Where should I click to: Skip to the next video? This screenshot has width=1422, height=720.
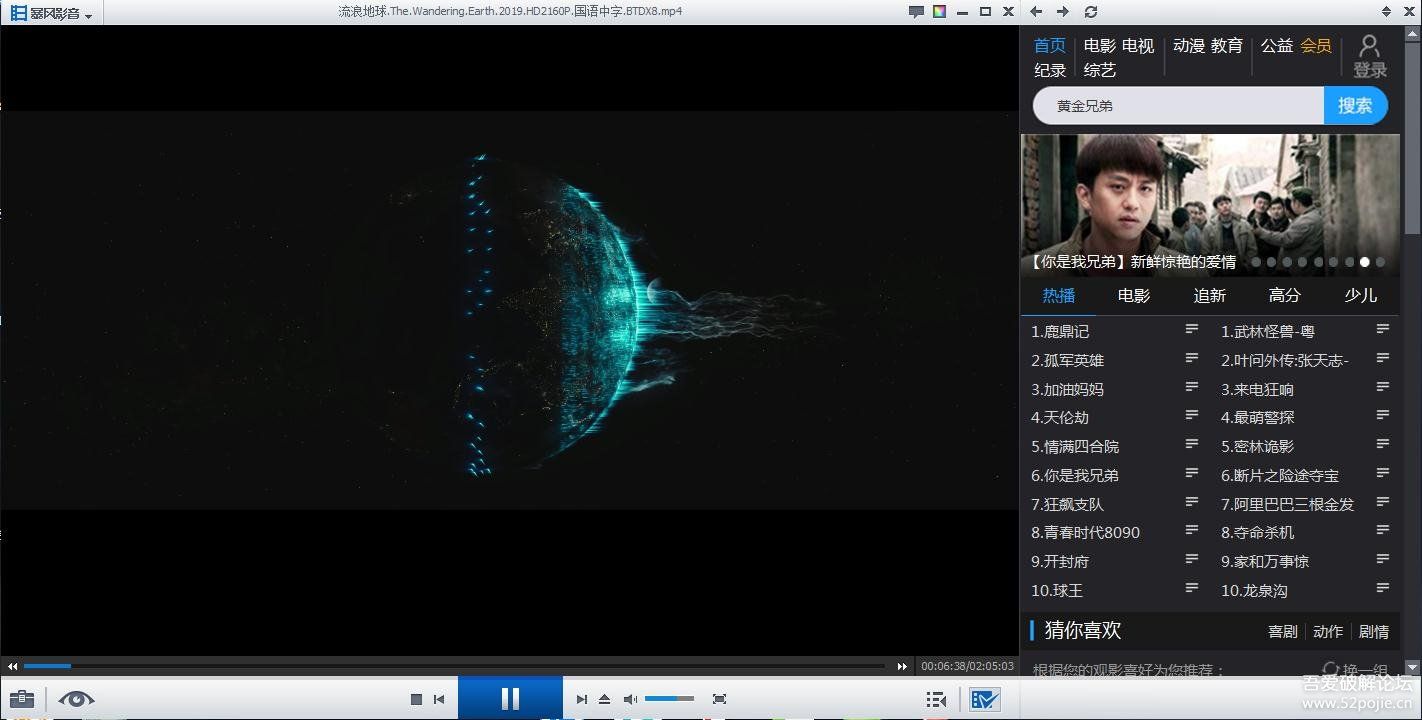pos(581,699)
